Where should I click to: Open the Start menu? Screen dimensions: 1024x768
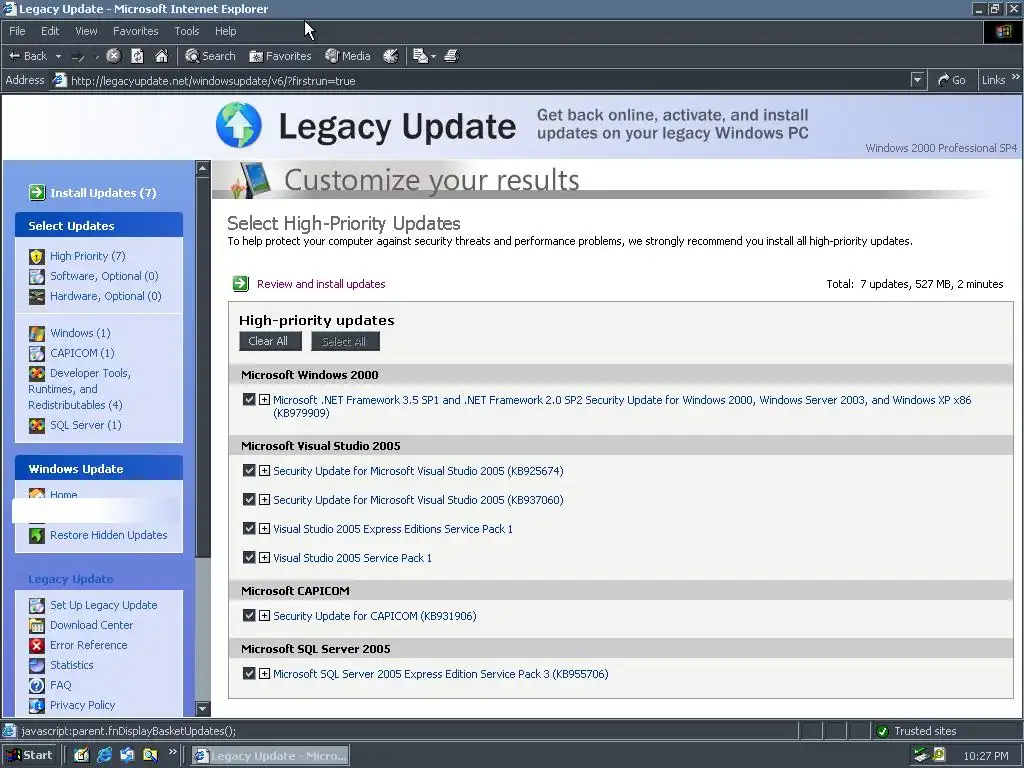coord(30,755)
